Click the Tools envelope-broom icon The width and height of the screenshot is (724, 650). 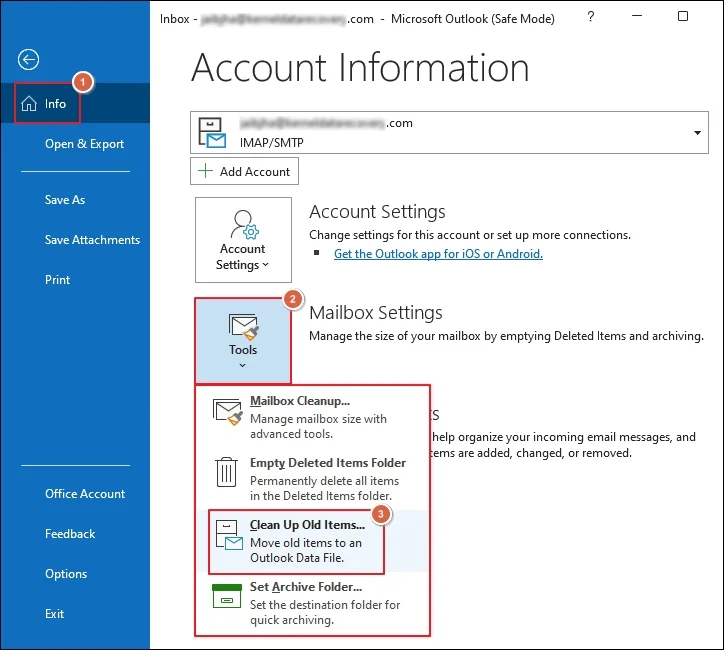[243, 327]
